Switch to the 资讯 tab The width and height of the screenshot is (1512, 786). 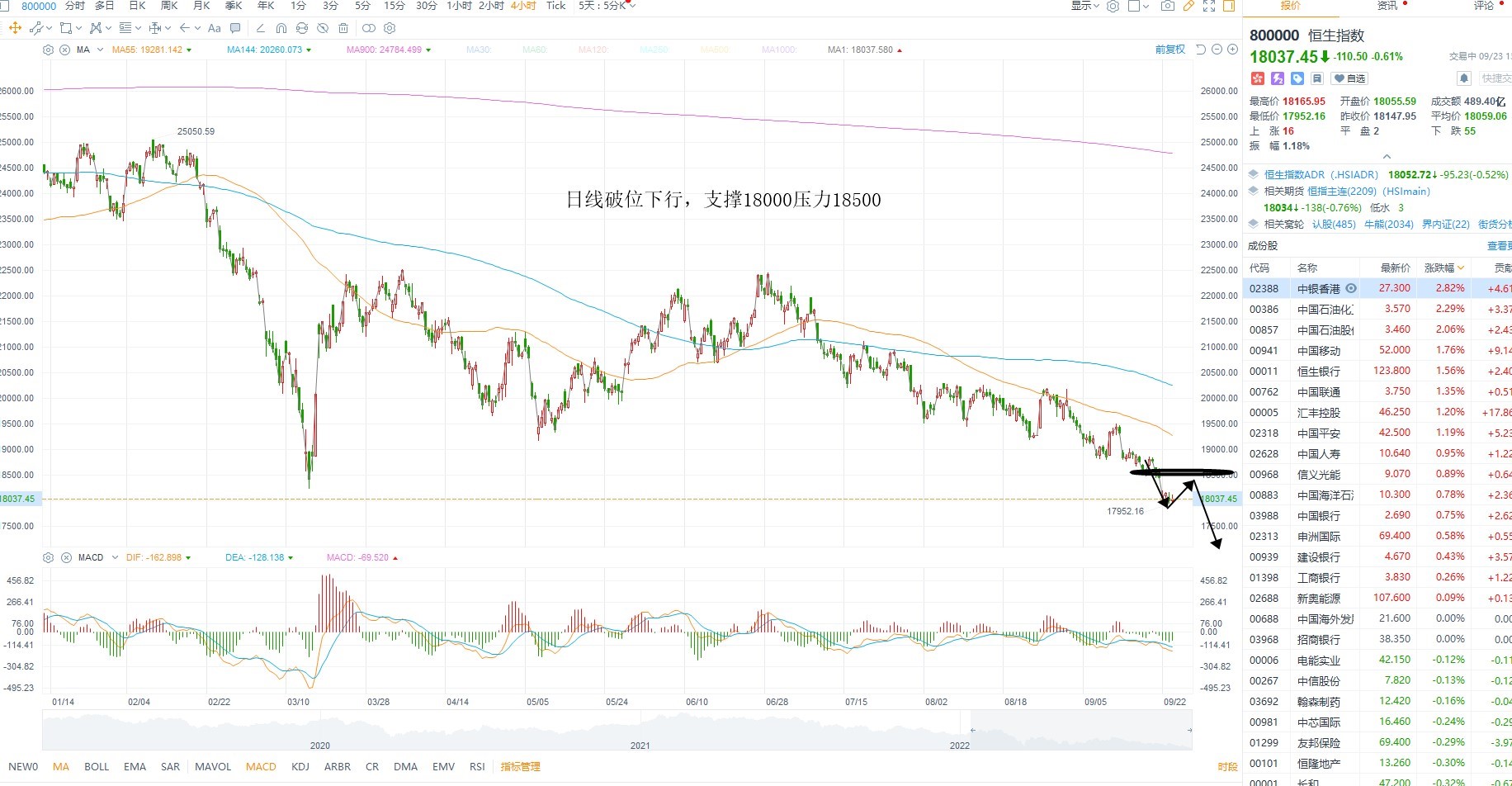coord(1387,6)
